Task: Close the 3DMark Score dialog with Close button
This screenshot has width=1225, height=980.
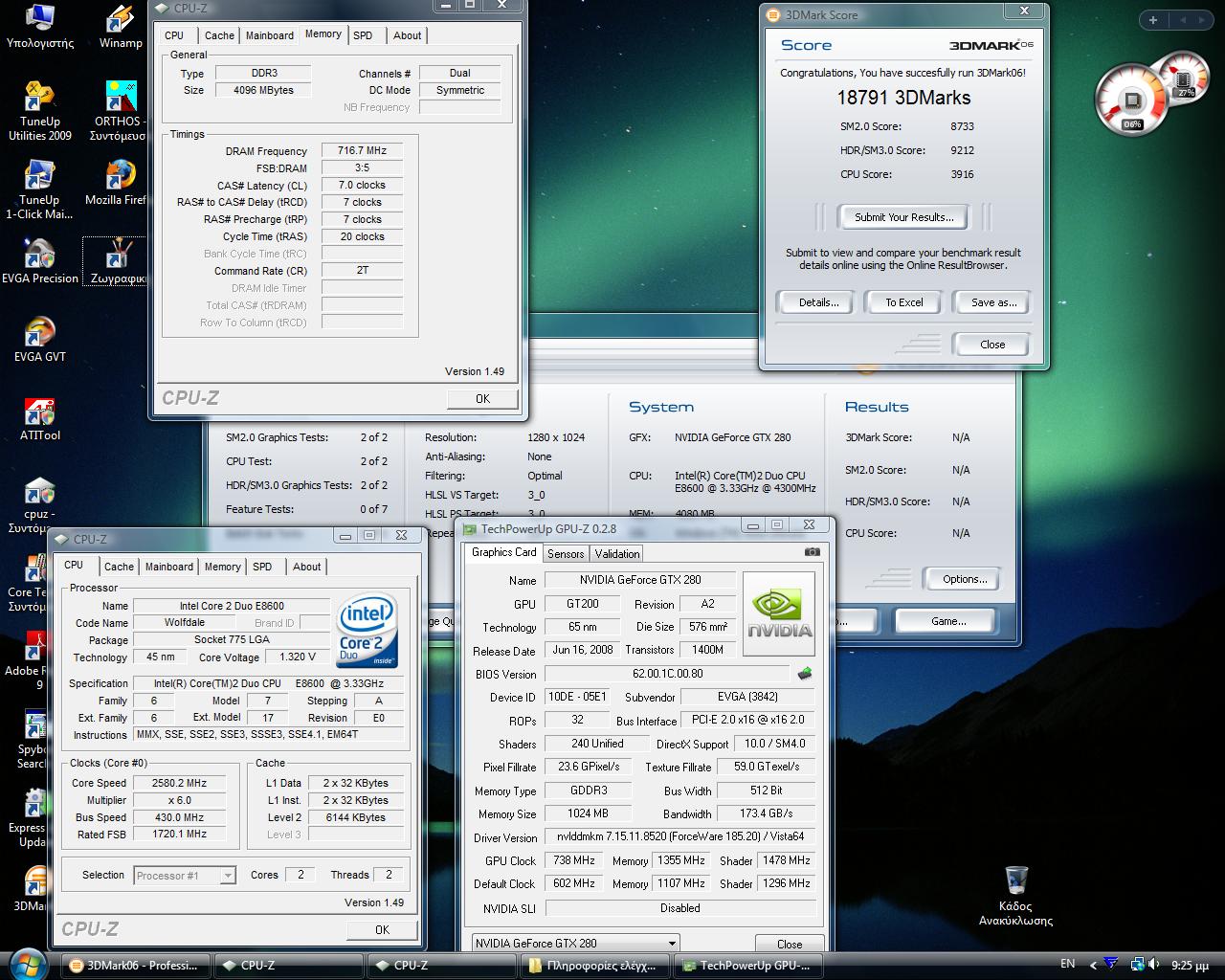Action: [x=991, y=345]
